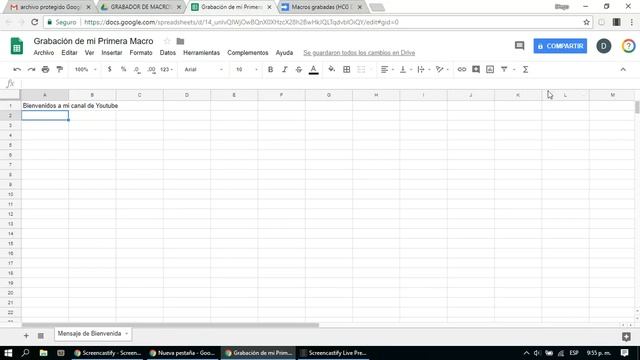Toggle bold formatting
This screenshot has width=640, height=360.
pos(270,69)
